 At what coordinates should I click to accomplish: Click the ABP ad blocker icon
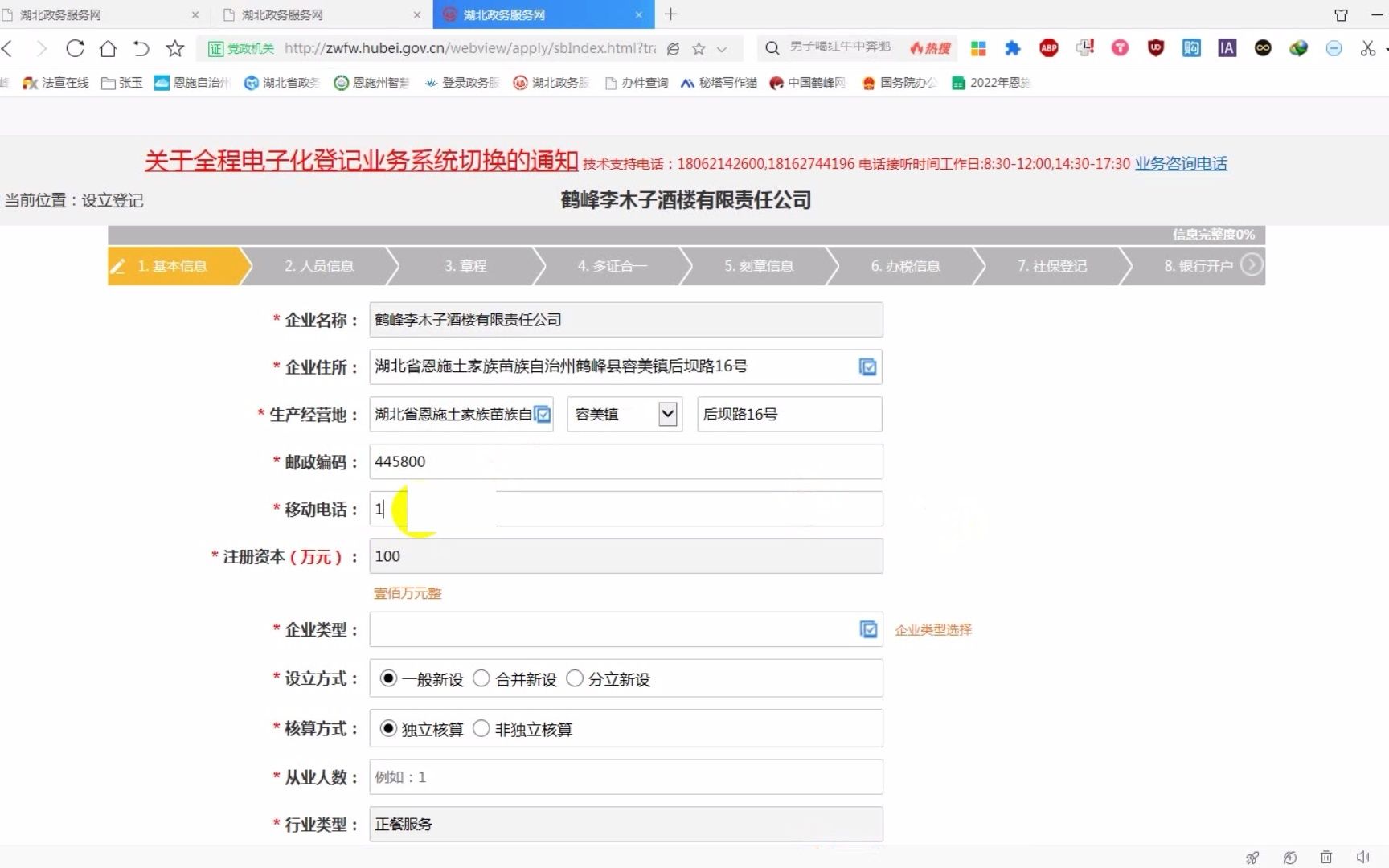[x=1048, y=48]
